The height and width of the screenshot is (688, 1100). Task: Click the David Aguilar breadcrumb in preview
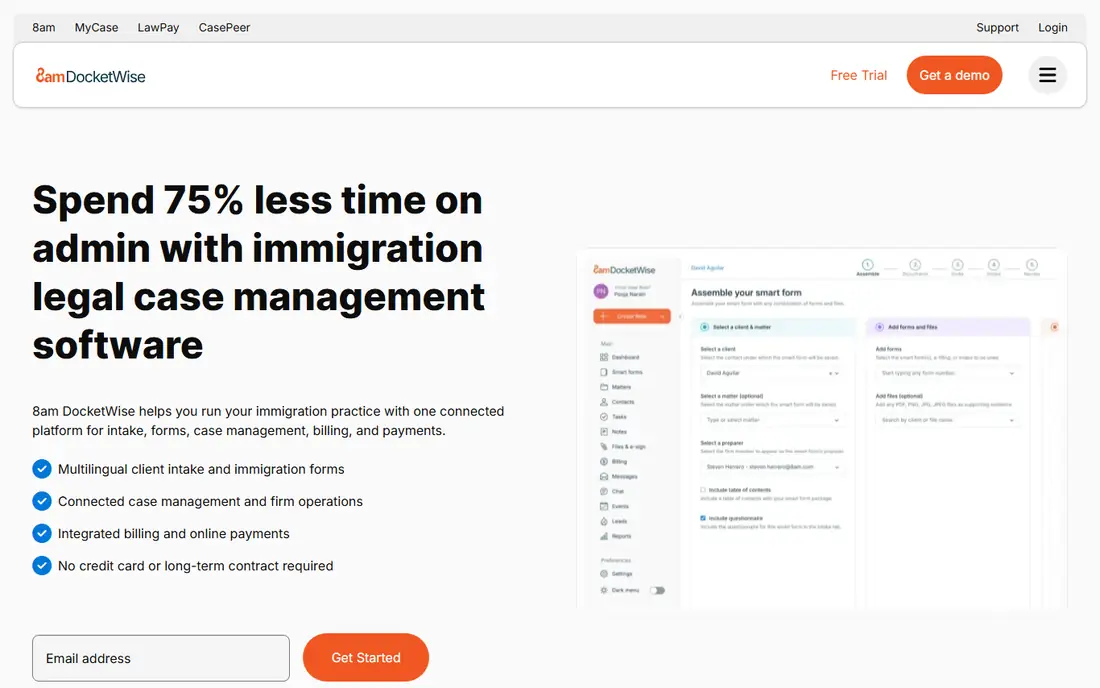[x=707, y=268]
